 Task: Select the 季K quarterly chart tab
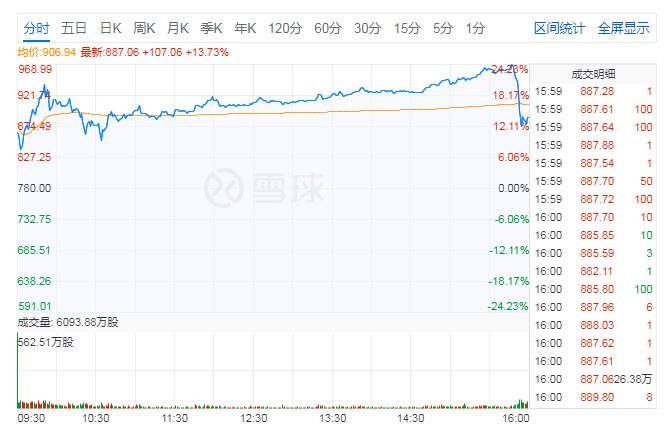(x=213, y=28)
